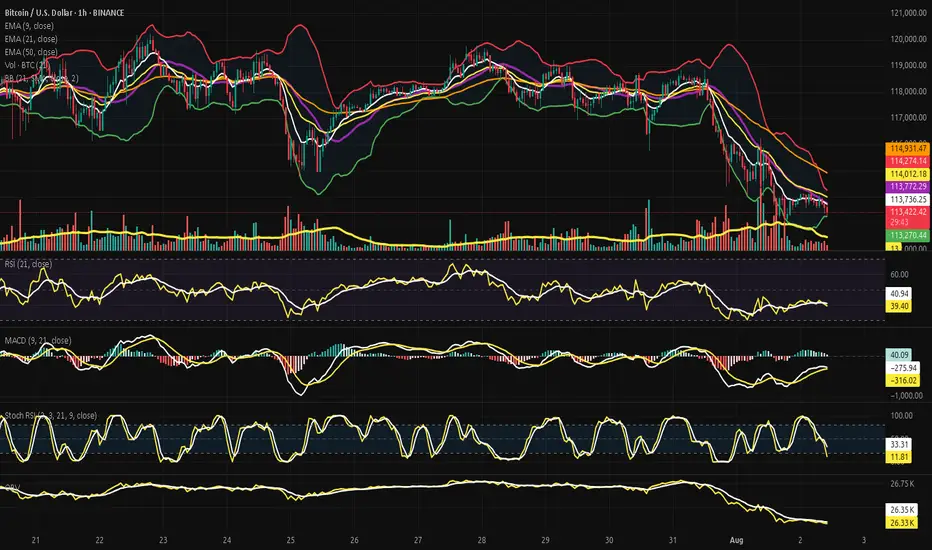Click date 31 on the time axis
This screenshot has width=932, height=550.
coord(672,540)
